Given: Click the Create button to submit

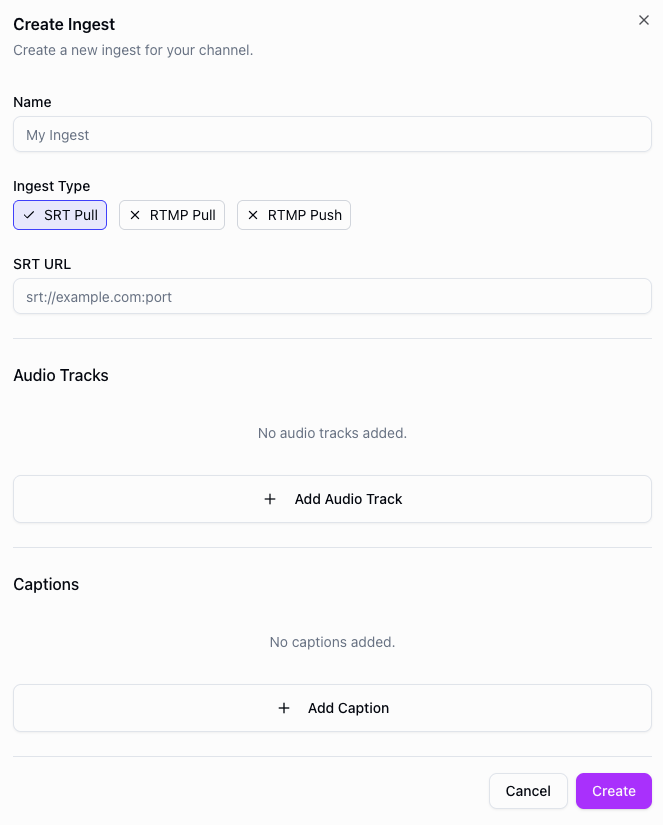Looking at the screenshot, I should 613,790.
